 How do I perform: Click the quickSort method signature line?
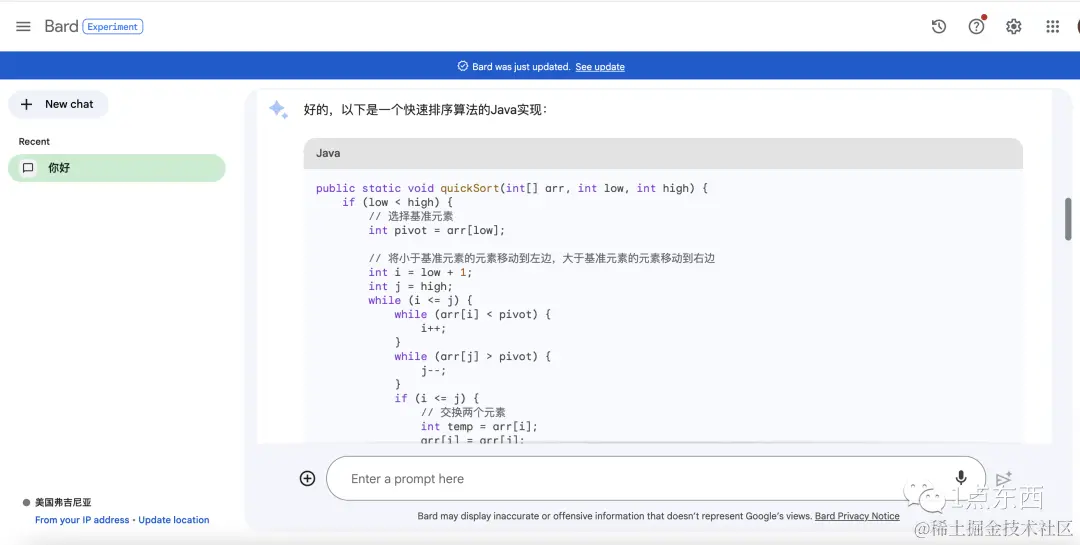512,188
